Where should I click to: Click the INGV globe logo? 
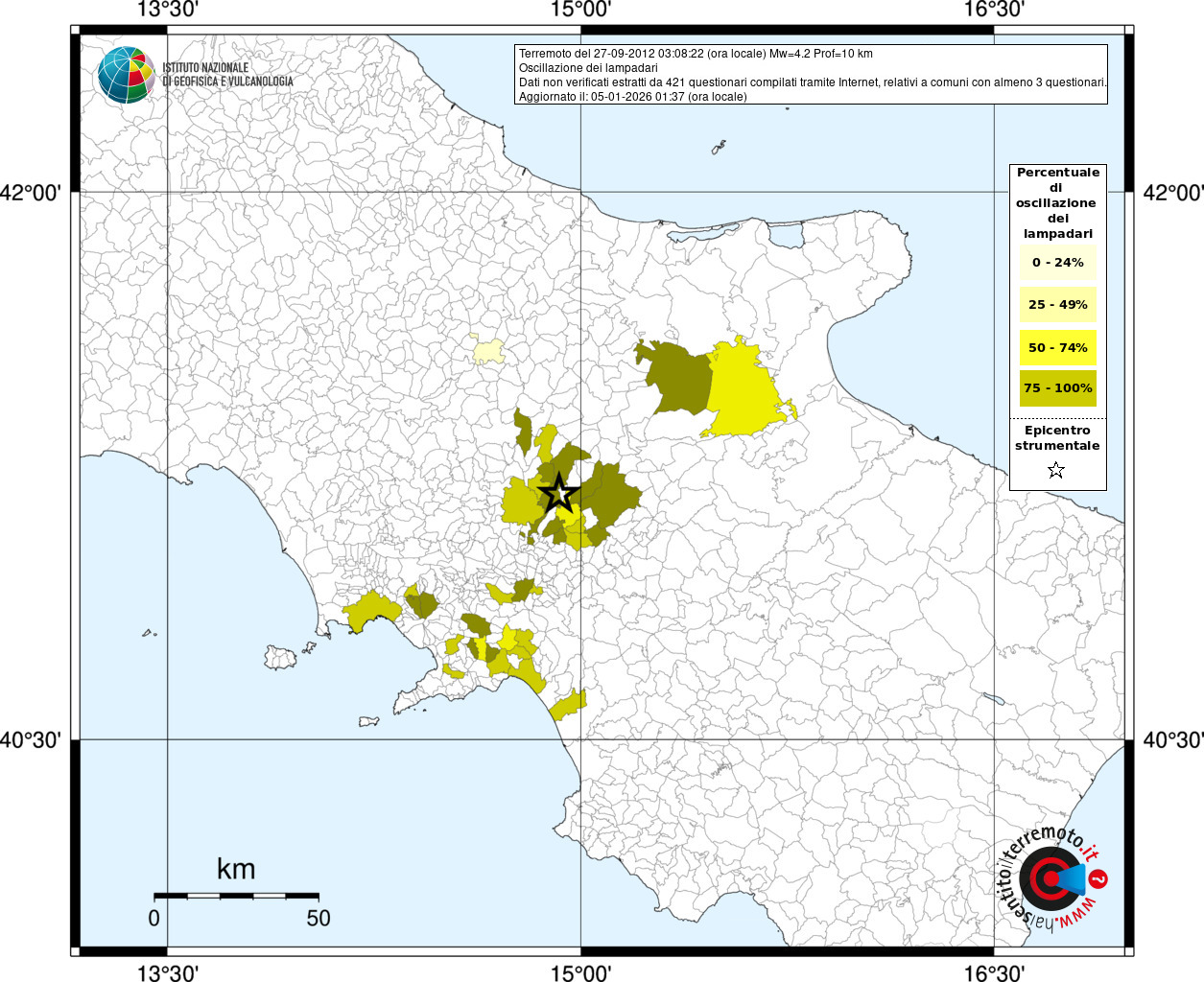point(126,75)
